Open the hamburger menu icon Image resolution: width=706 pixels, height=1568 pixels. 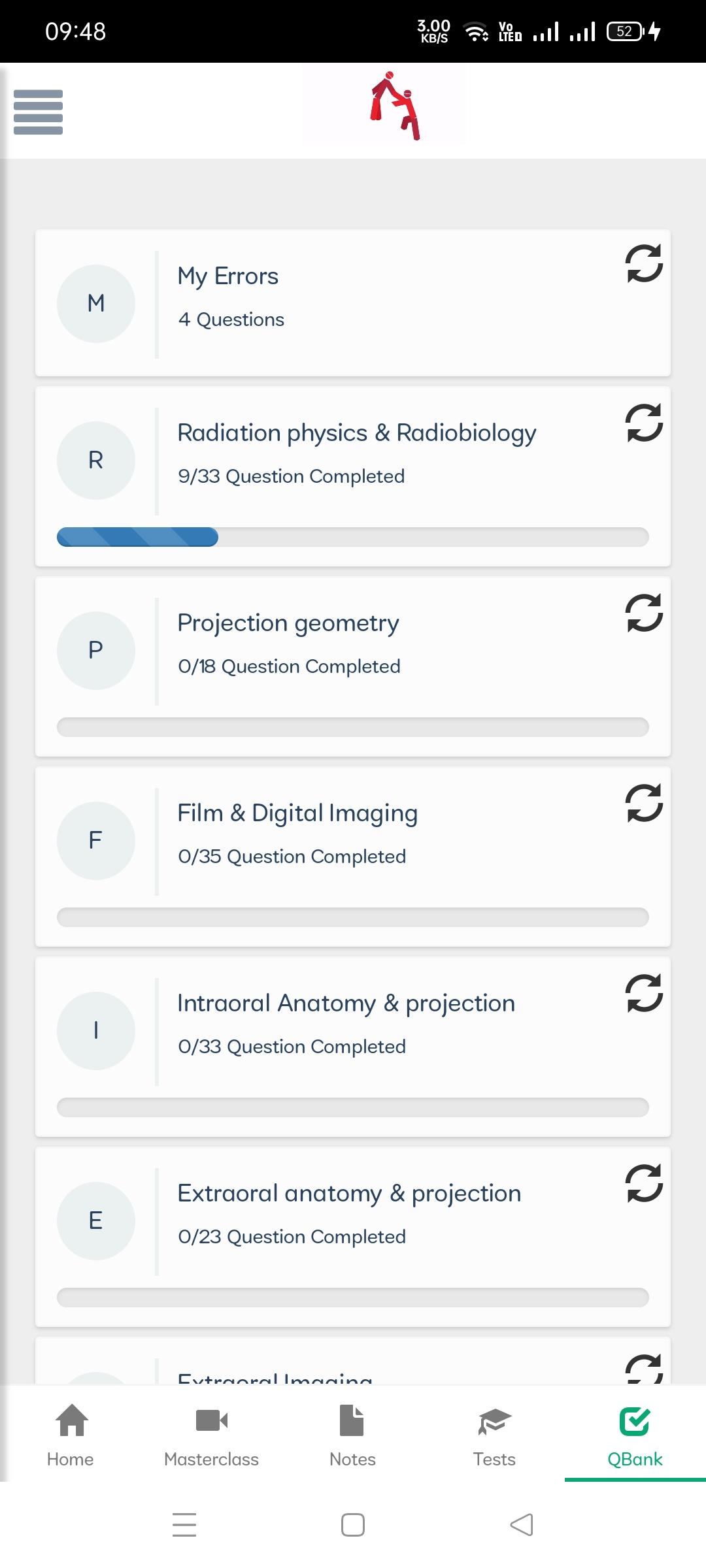coord(38,112)
